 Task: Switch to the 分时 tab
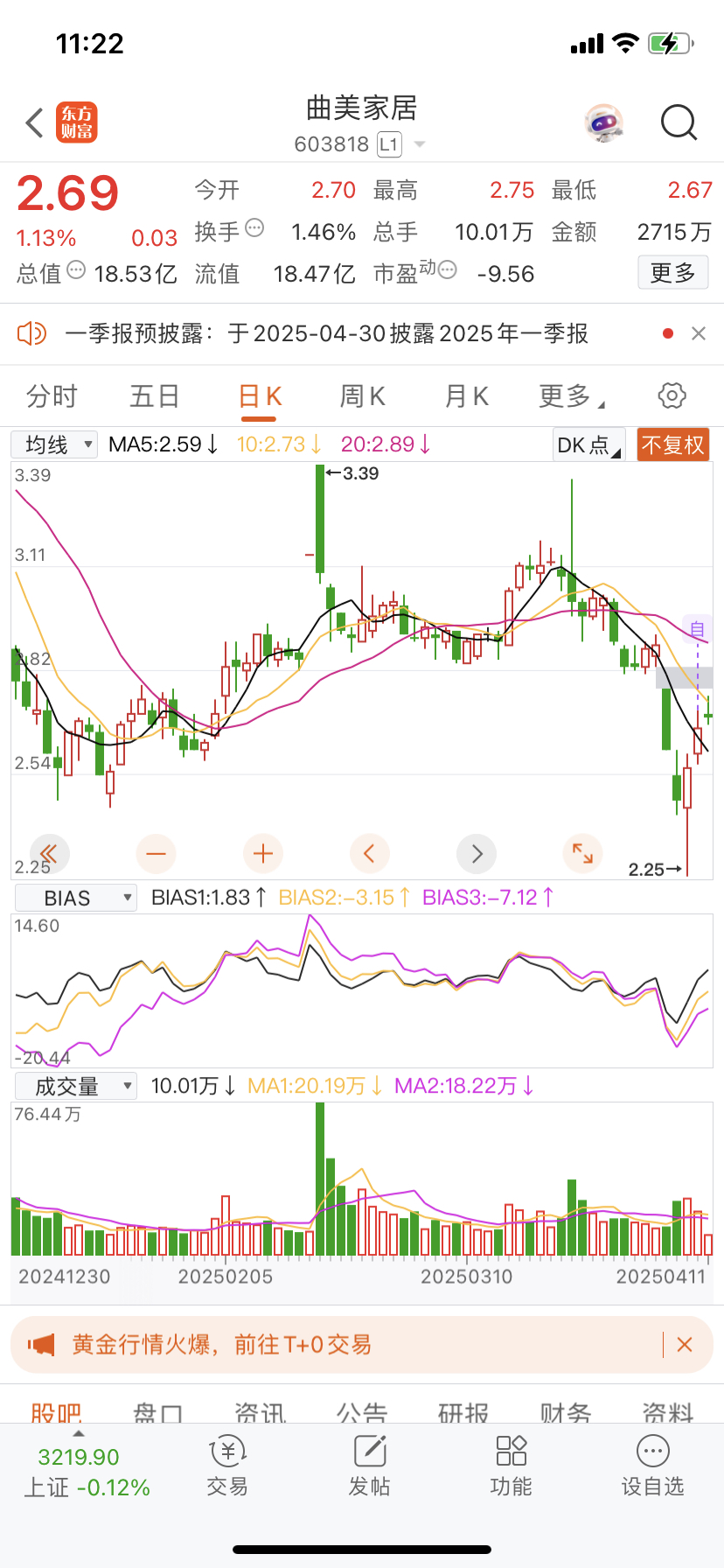[52, 396]
